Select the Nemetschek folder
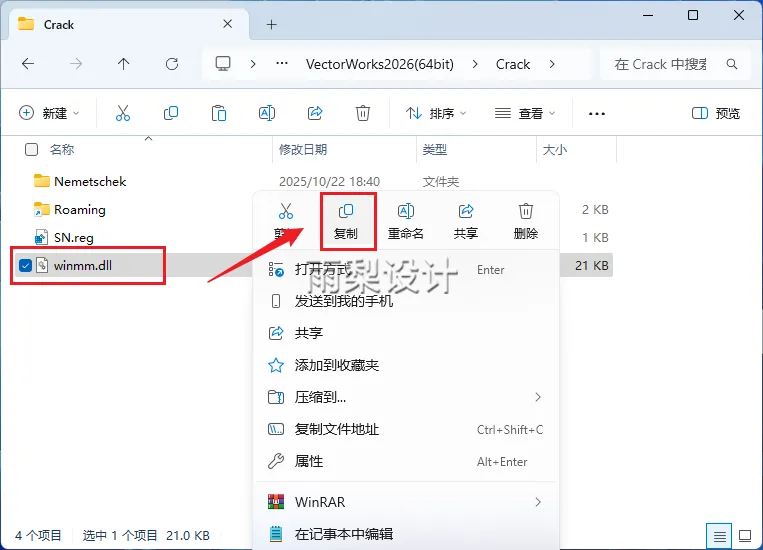The height and width of the screenshot is (550, 763). point(90,182)
